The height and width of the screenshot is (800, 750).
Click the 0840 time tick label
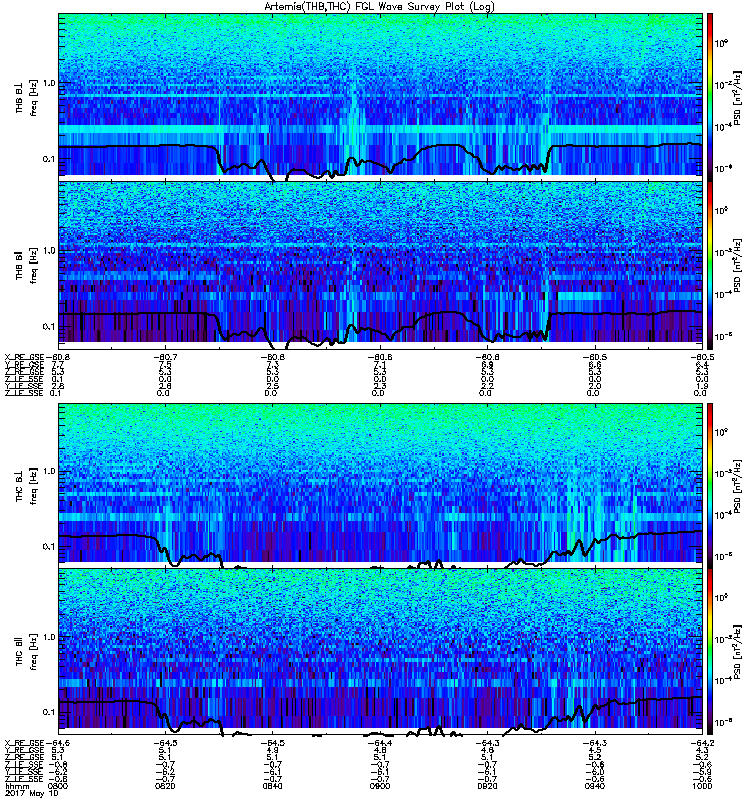pos(272,786)
